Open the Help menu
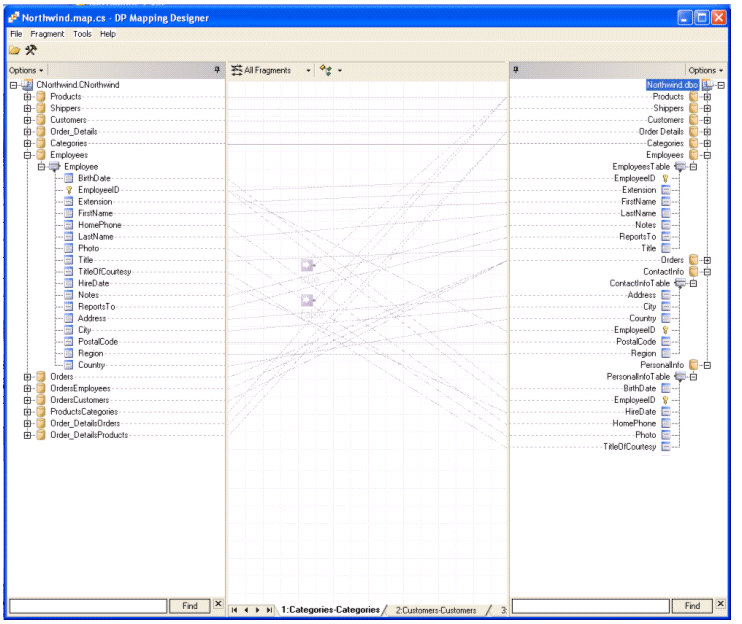The width and height of the screenshot is (742, 624). [108, 34]
